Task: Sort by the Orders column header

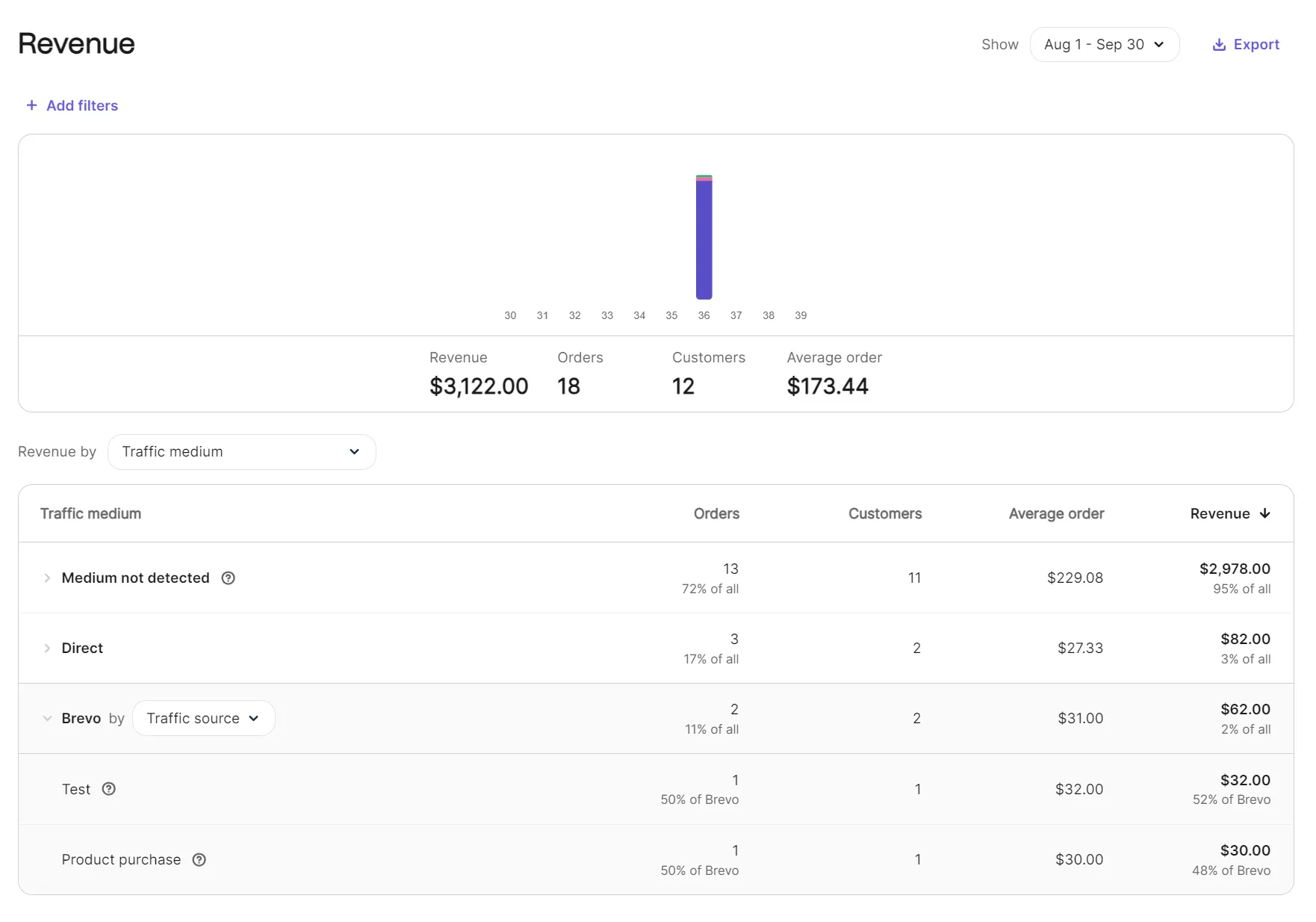Action: point(716,513)
